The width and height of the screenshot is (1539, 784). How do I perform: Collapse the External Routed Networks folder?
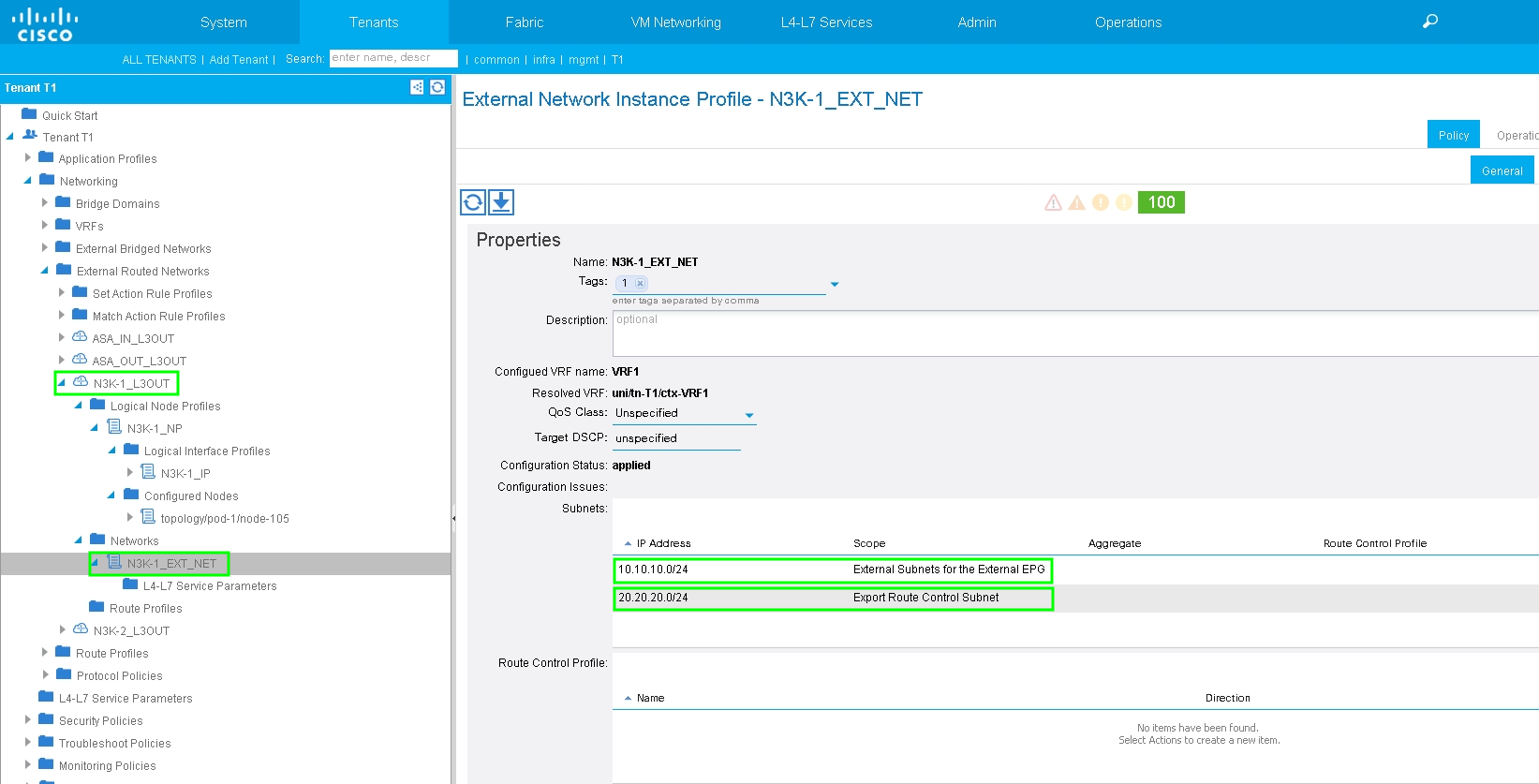click(45, 271)
